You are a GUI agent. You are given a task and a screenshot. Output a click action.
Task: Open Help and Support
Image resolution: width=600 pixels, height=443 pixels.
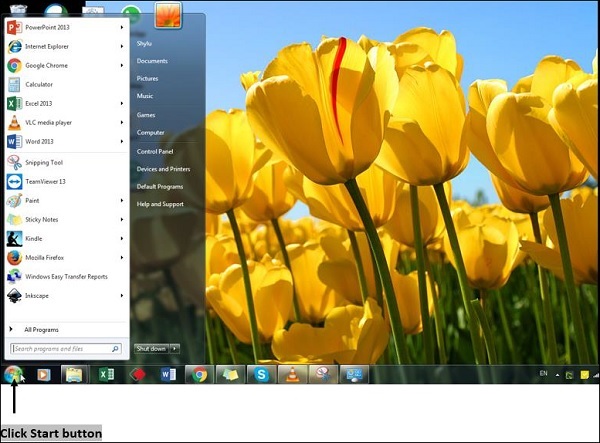point(160,204)
